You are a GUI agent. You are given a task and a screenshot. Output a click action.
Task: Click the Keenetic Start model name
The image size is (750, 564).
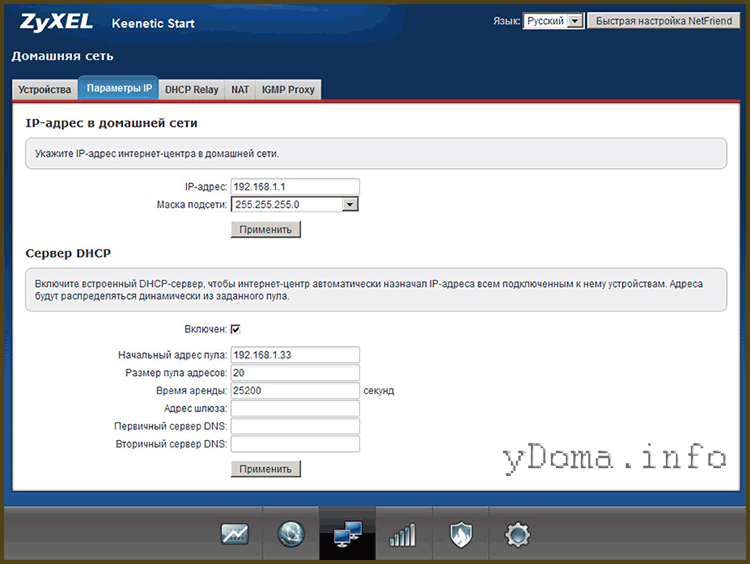click(x=153, y=23)
